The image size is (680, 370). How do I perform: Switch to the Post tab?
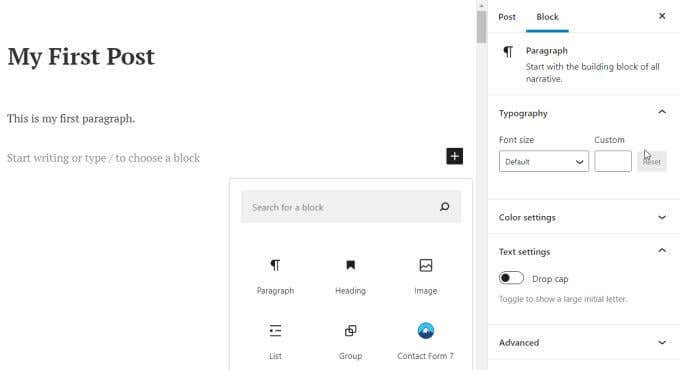click(507, 17)
